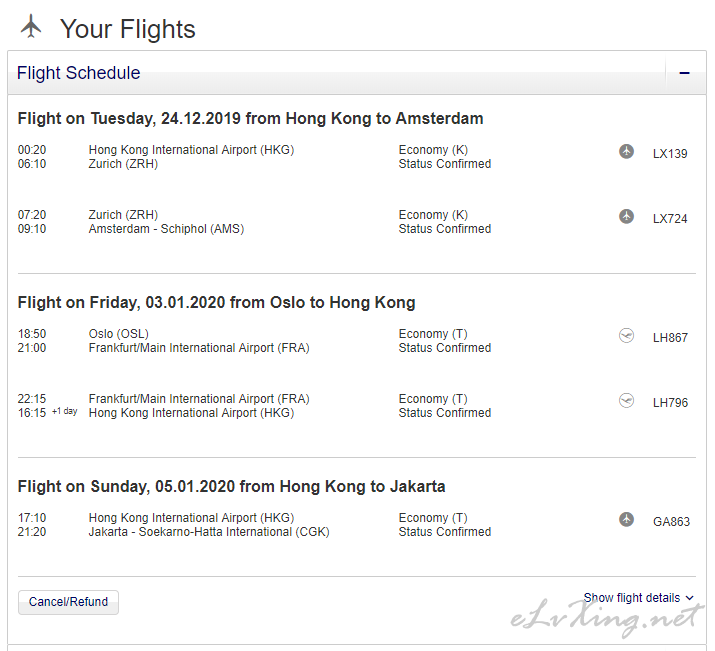Screen dimensions: 715x651
Task: Click the Hong Kong to Jakarta flight heading
Action: click(231, 486)
